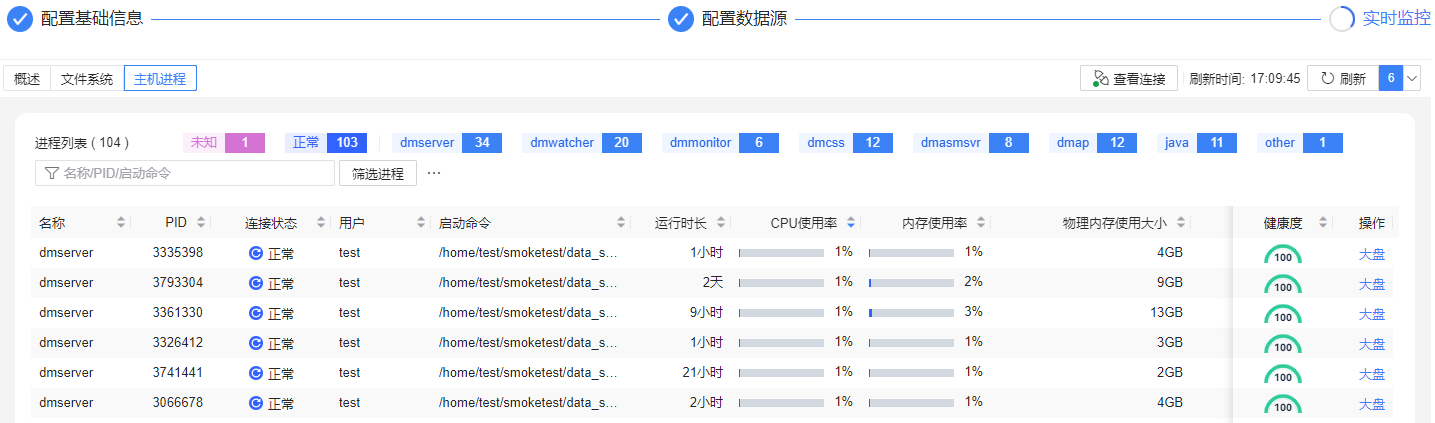1435x423 pixels.
Task: Click memory usage bar showing 3% for PID 3361330
Action: tap(911, 314)
